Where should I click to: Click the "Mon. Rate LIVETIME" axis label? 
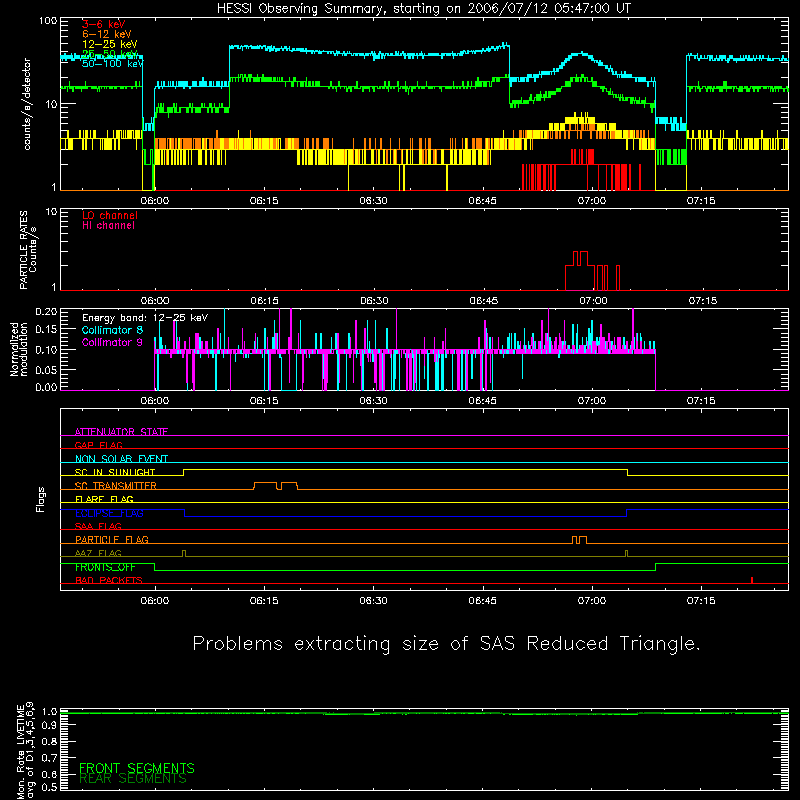click(x=20, y=752)
